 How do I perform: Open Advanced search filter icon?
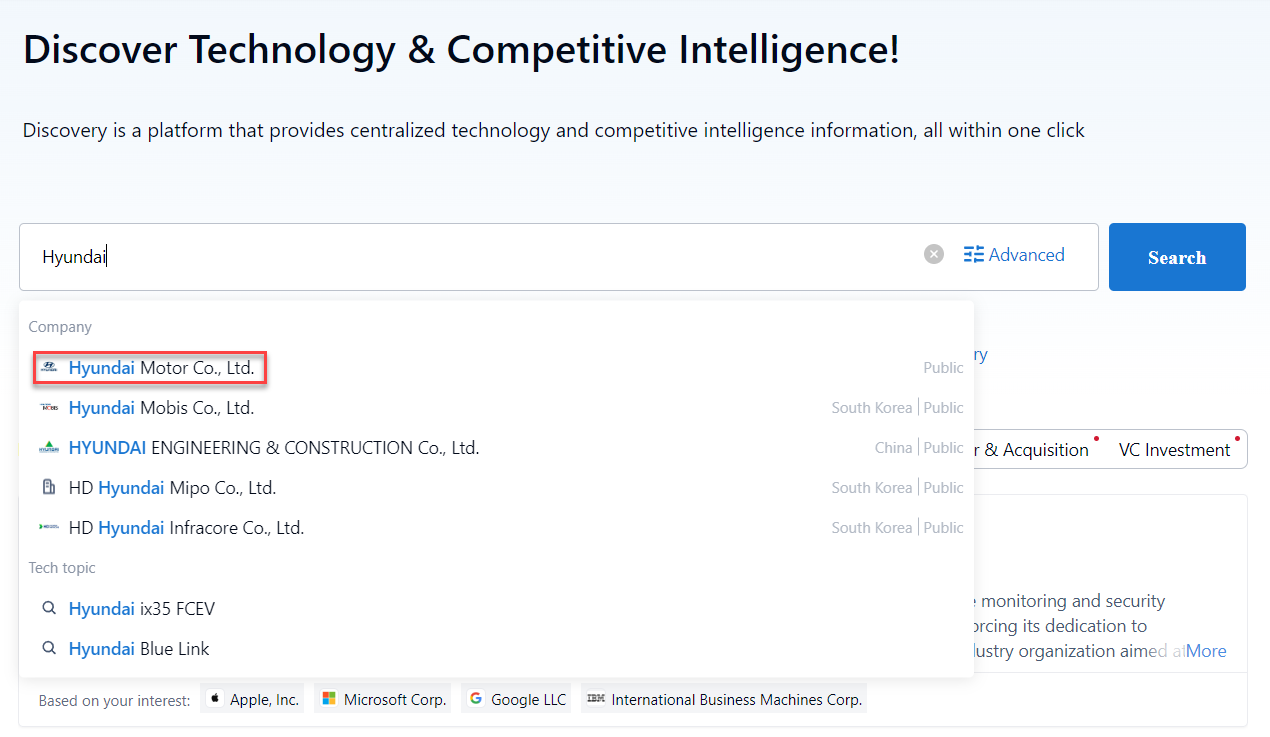point(974,255)
